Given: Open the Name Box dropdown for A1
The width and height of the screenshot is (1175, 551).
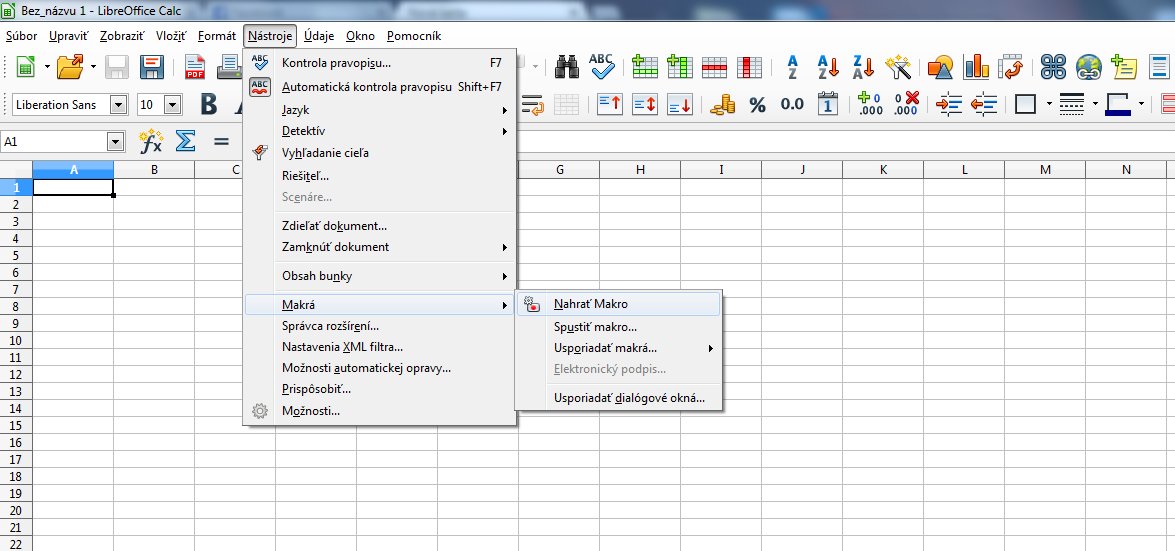Looking at the screenshot, I should (x=115, y=142).
